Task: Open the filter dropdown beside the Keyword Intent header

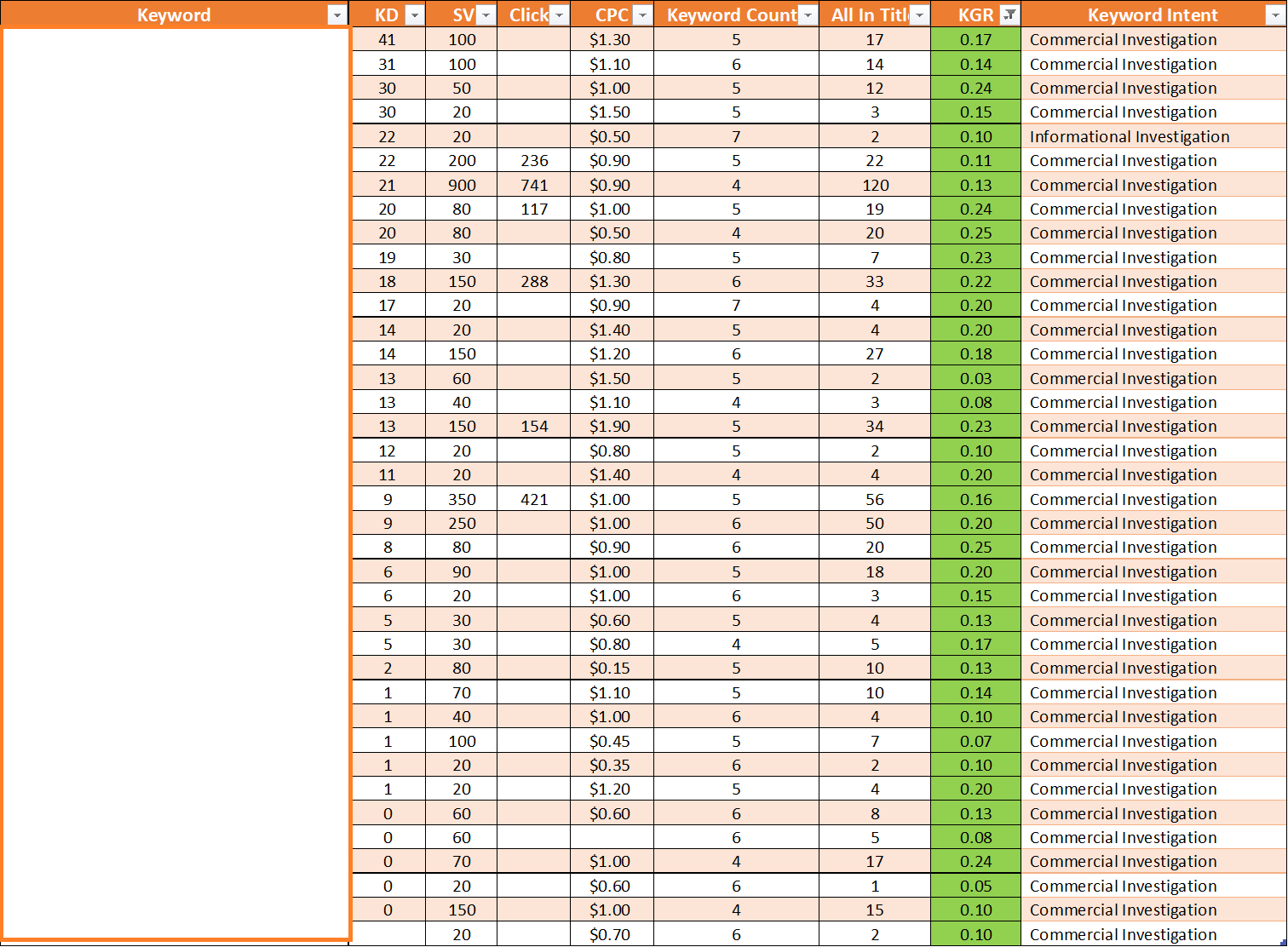Action: [x=1275, y=14]
